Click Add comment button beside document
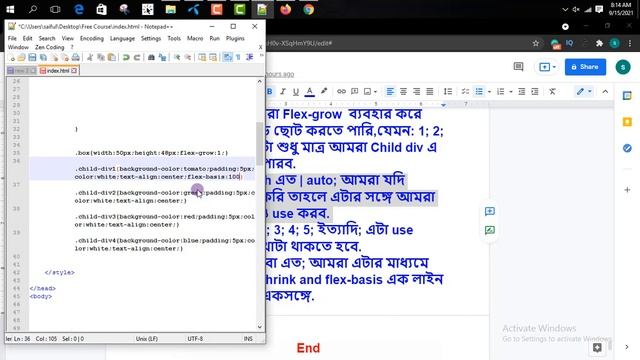The height and width of the screenshot is (360, 640). coord(490,211)
